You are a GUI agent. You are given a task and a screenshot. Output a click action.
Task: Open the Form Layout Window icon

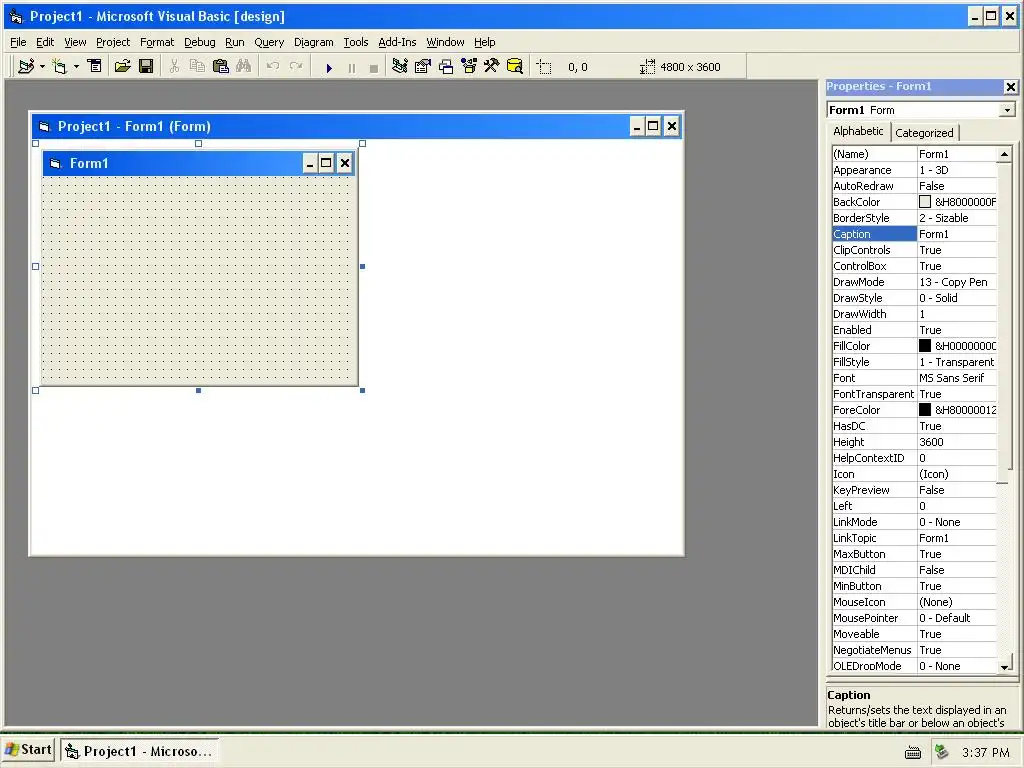click(x=446, y=66)
